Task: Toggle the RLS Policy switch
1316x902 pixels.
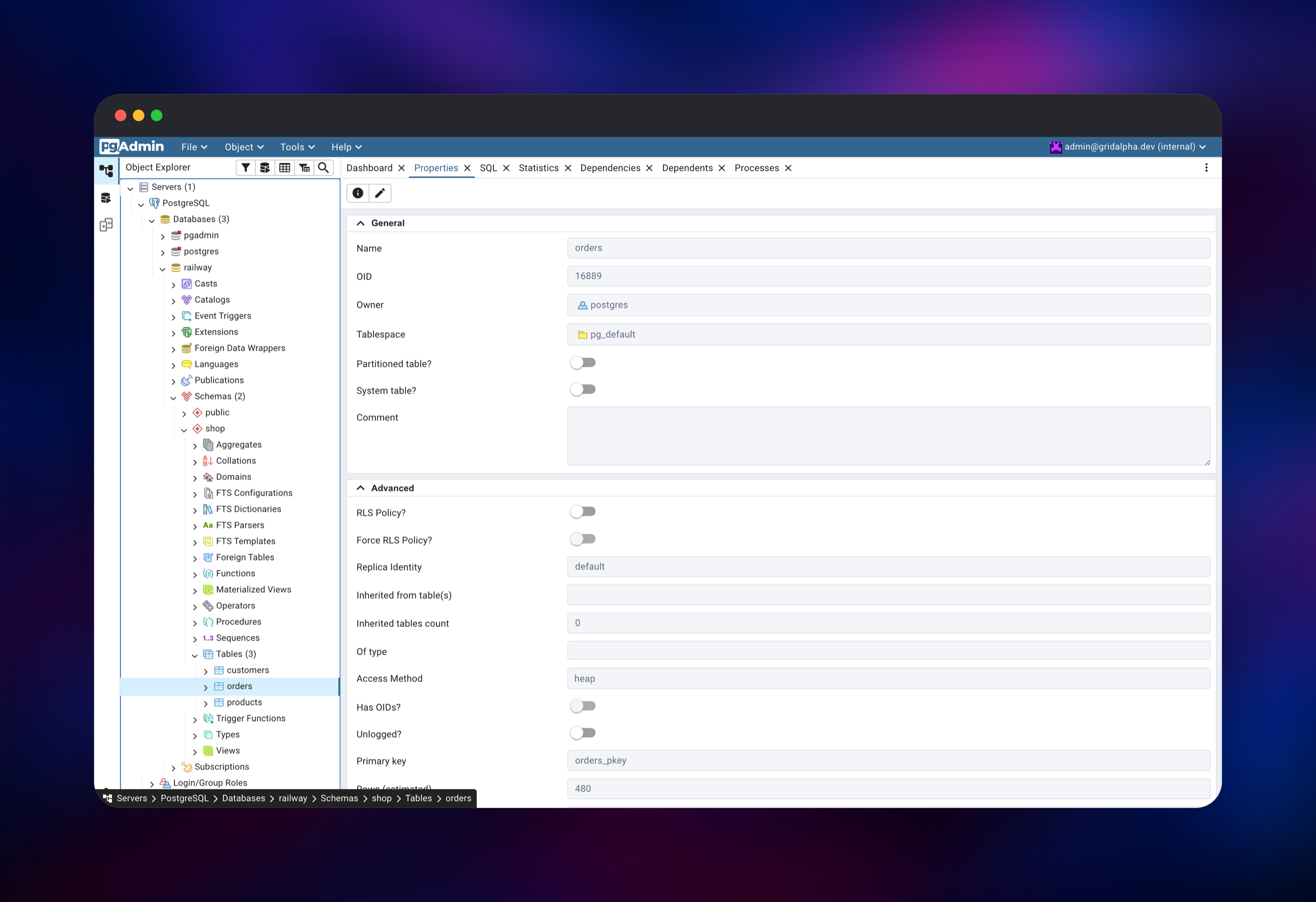Action: click(583, 512)
